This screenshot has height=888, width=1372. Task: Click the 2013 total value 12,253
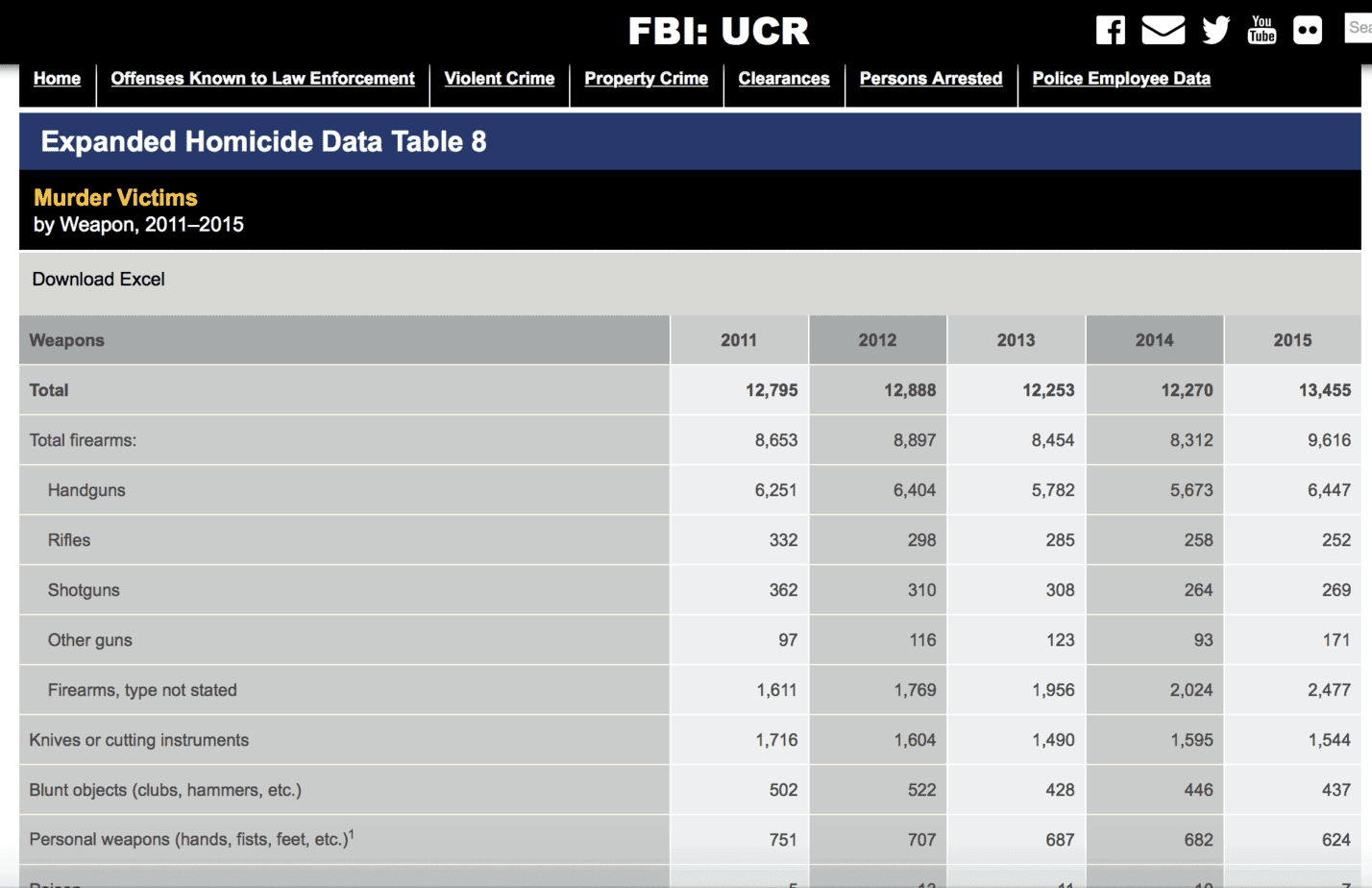[x=1048, y=390]
